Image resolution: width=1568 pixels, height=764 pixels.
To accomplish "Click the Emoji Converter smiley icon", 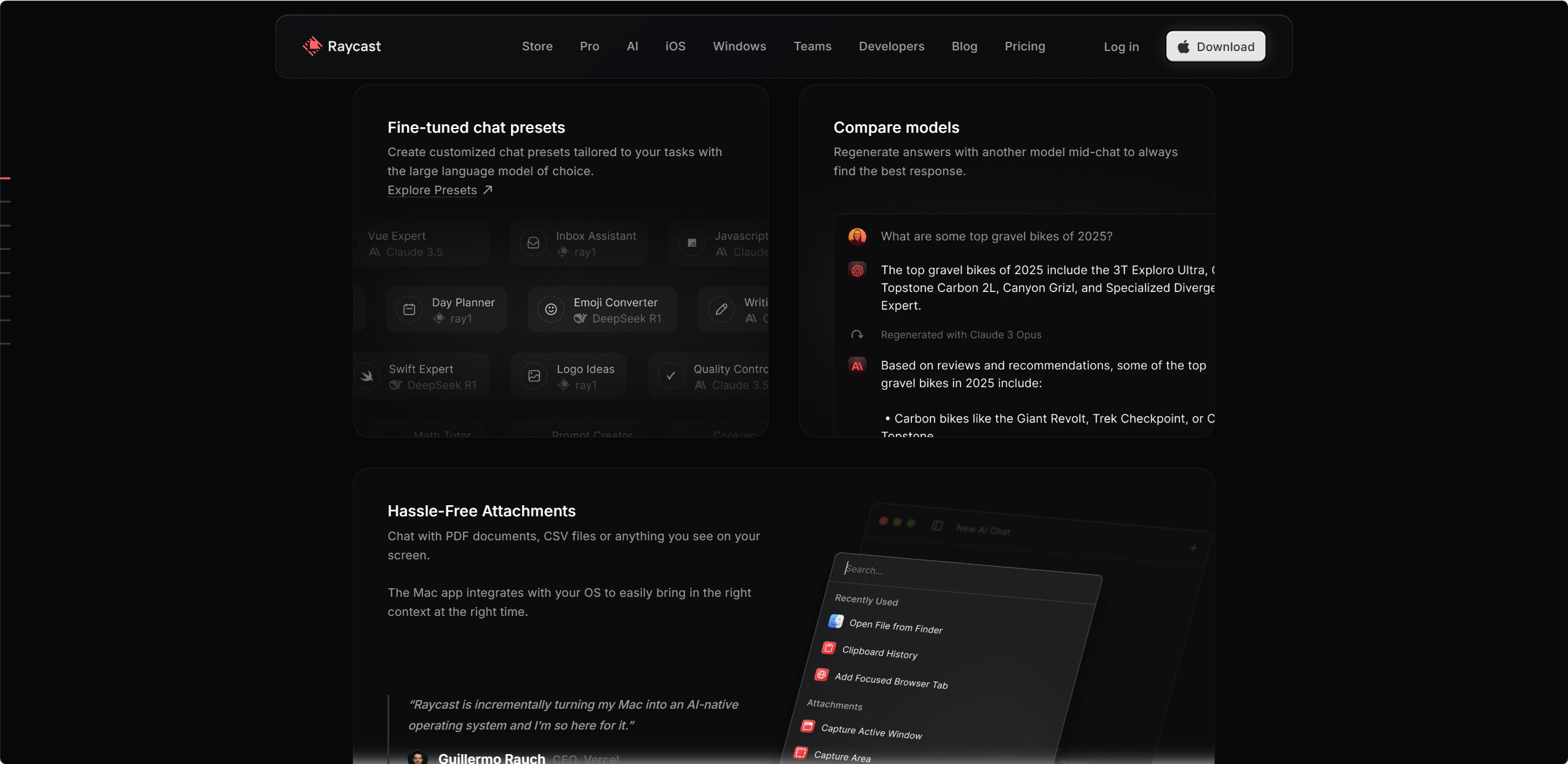I will coord(551,310).
